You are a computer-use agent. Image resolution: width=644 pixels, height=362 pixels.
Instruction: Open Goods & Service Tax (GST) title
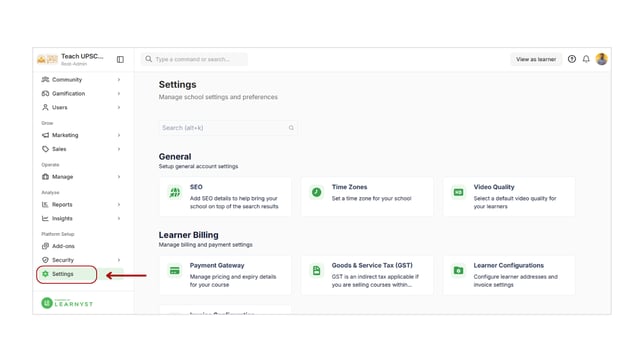pyautogui.click(x=372, y=265)
